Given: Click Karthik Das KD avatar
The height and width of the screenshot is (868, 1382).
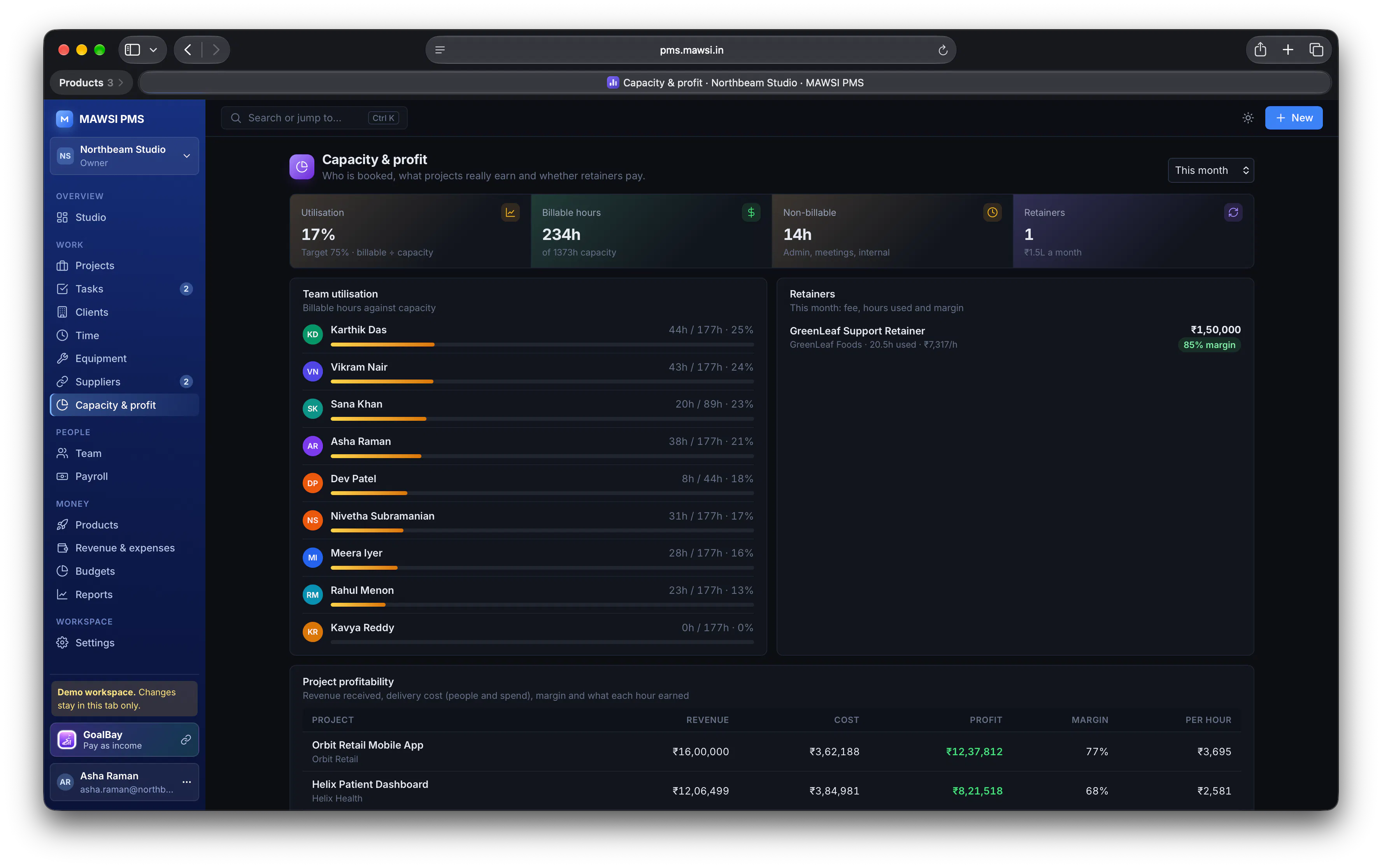Looking at the screenshot, I should [312, 334].
